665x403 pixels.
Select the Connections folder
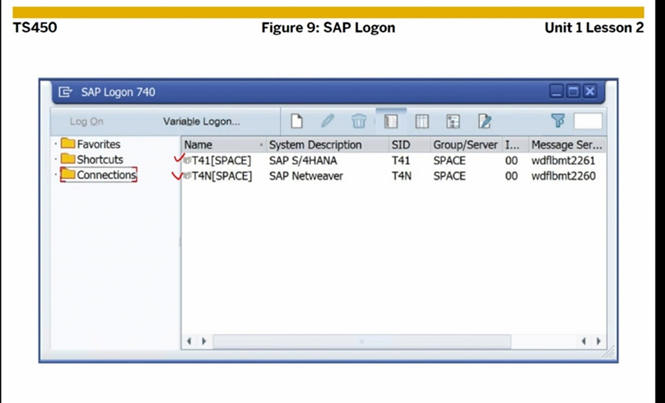(x=98, y=174)
